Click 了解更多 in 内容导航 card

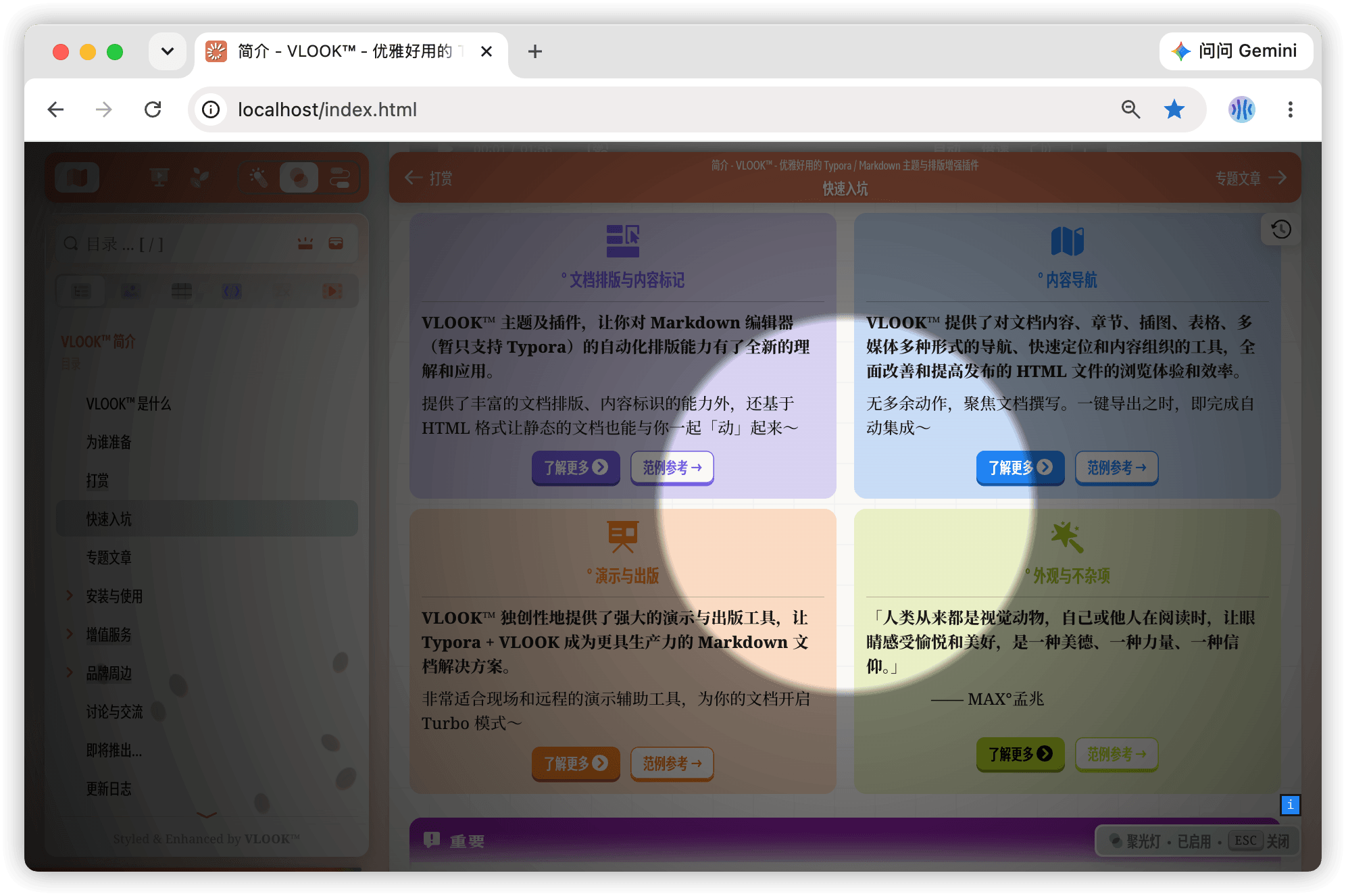1020,468
